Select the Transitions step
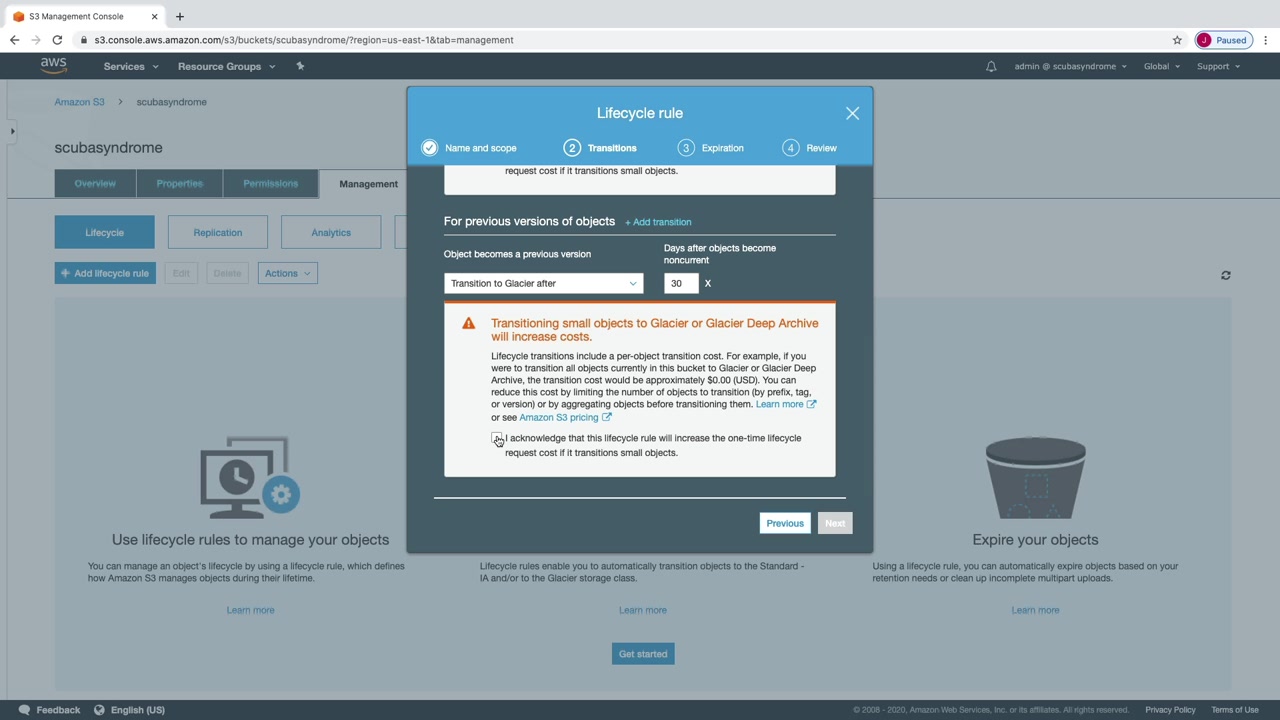This screenshot has height=720, width=1280. click(600, 148)
